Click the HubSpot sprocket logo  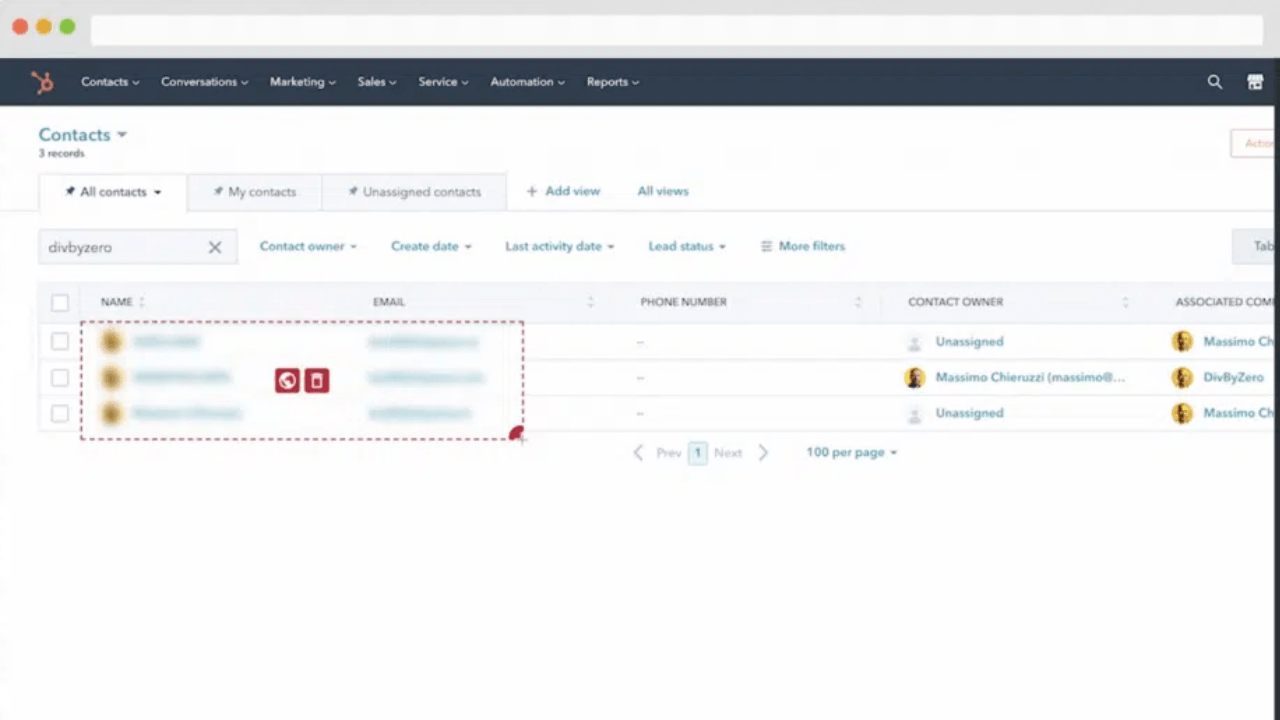pos(42,82)
